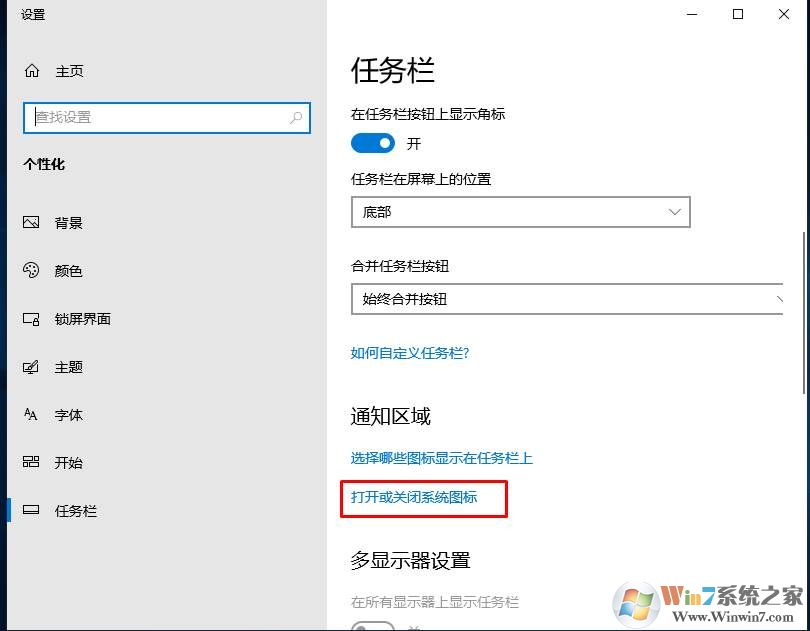Open the 打开或关闭系统图标 link

pyautogui.click(x=414, y=497)
